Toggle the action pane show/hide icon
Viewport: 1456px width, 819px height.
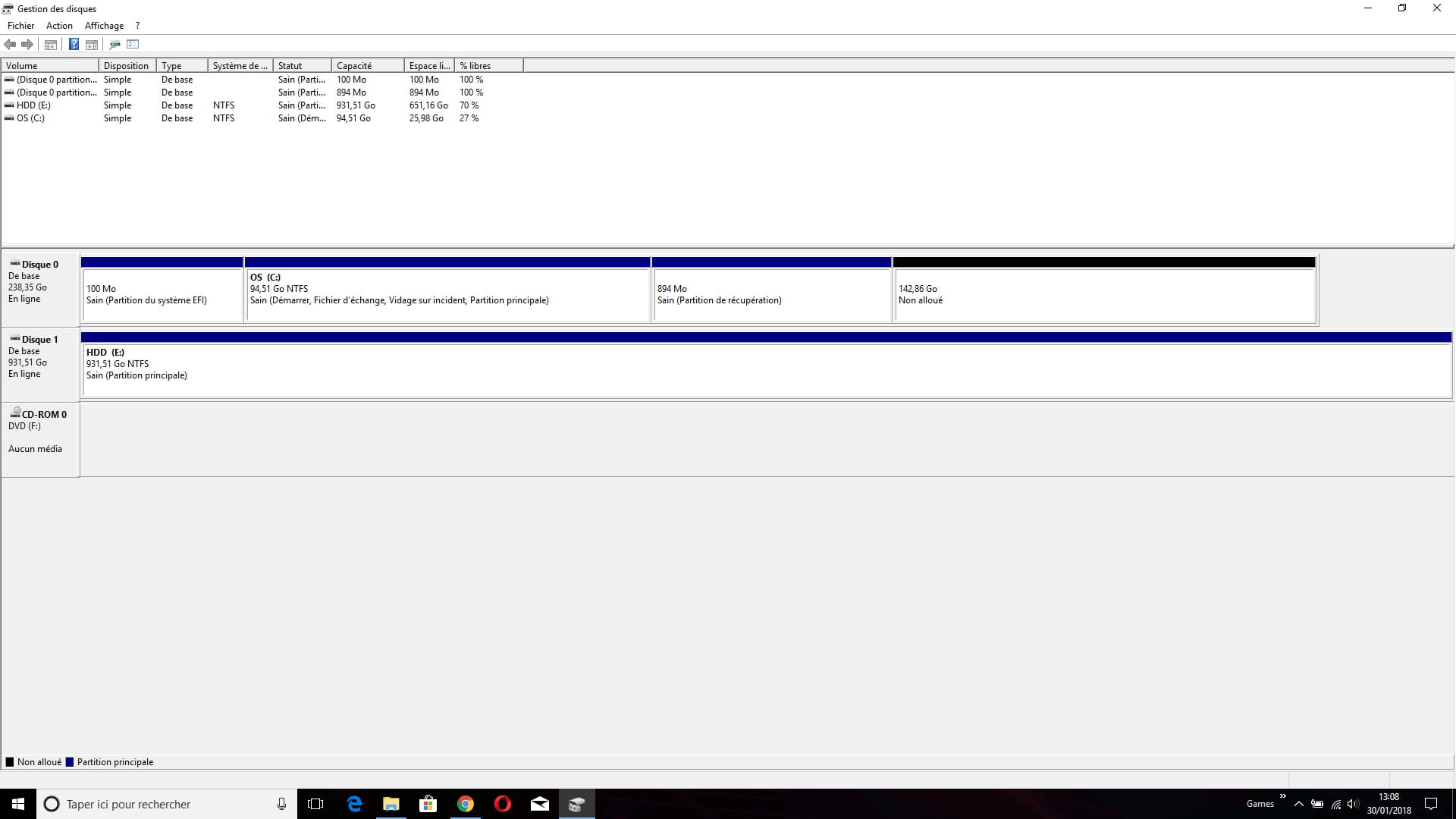[92, 45]
